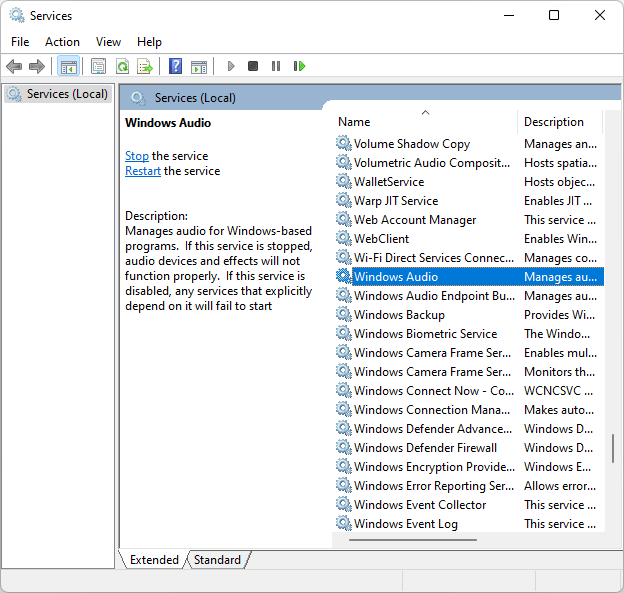Click gear icon next to Windows Defender Firewall
This screenshot has width=624, height=593.
[344, 447]
